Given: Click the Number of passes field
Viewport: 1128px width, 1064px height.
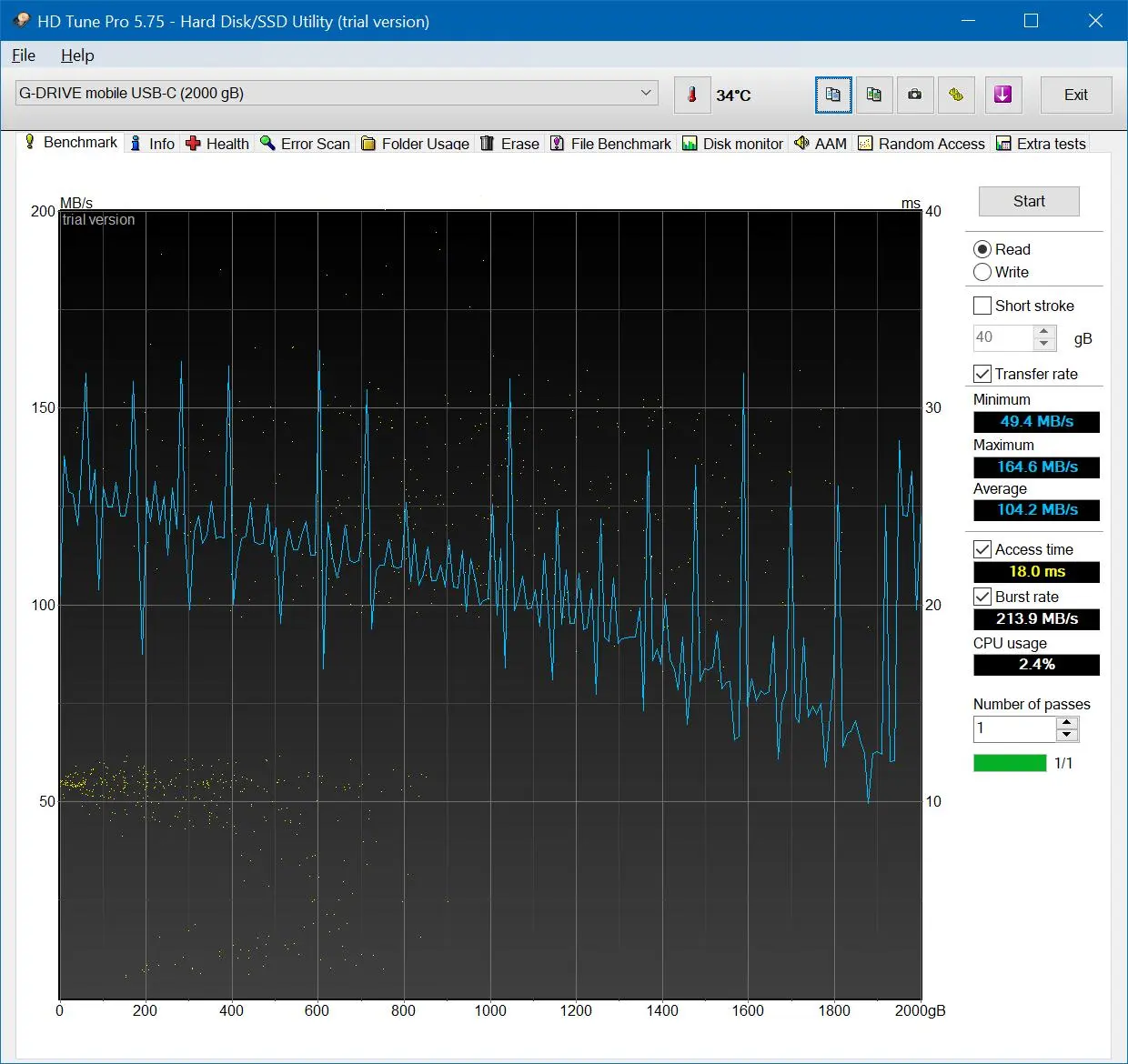Looking at the screenshot, I should (x=1014, y=728).
